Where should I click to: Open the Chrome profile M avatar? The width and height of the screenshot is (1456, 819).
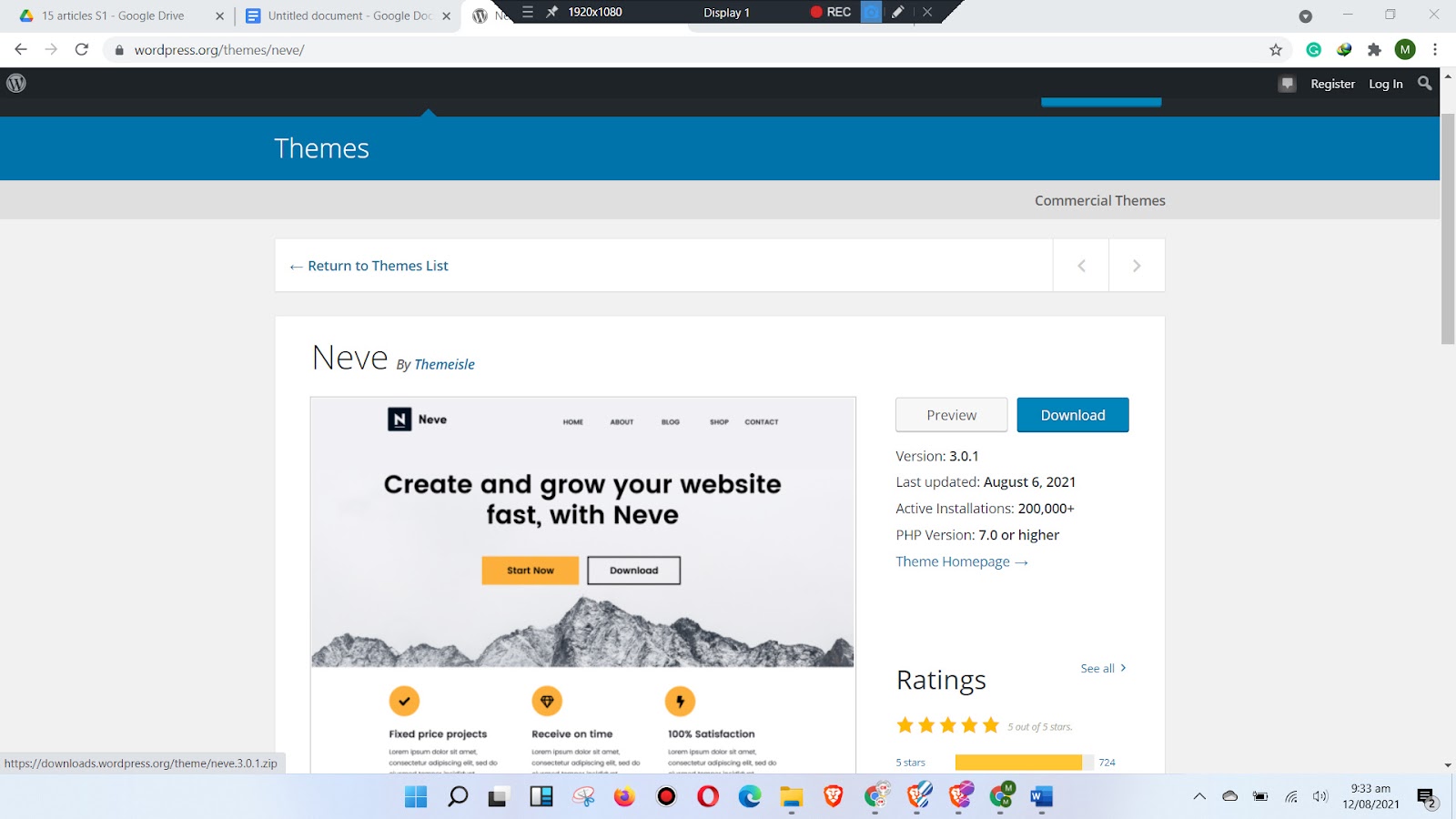tap(1405, 50)
